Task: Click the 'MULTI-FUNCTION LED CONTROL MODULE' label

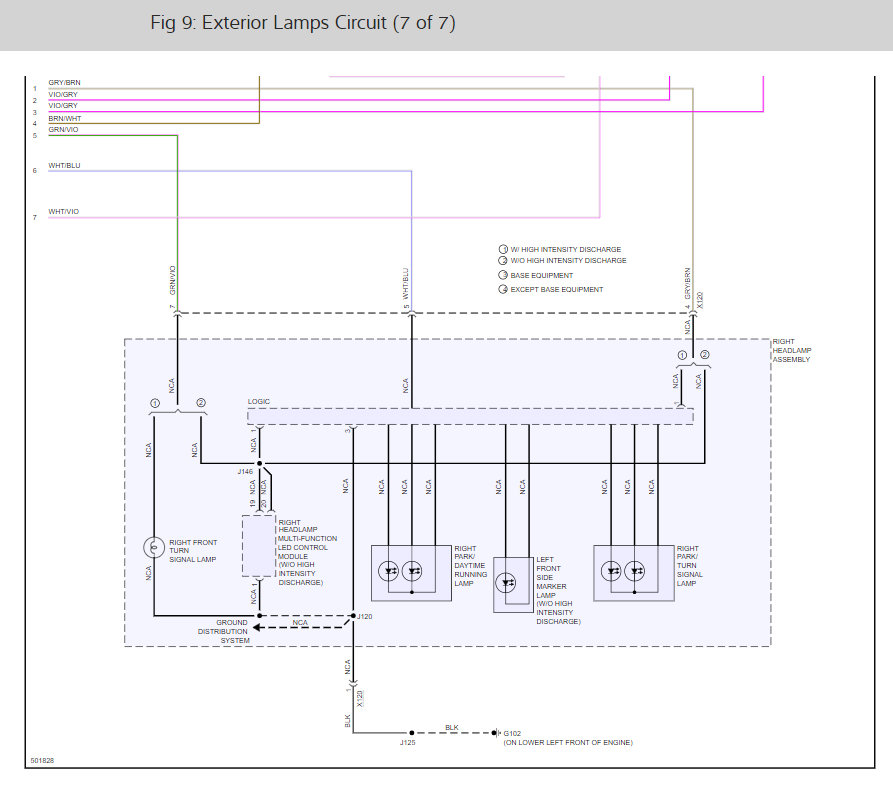Action: click(x=307, y=547)
